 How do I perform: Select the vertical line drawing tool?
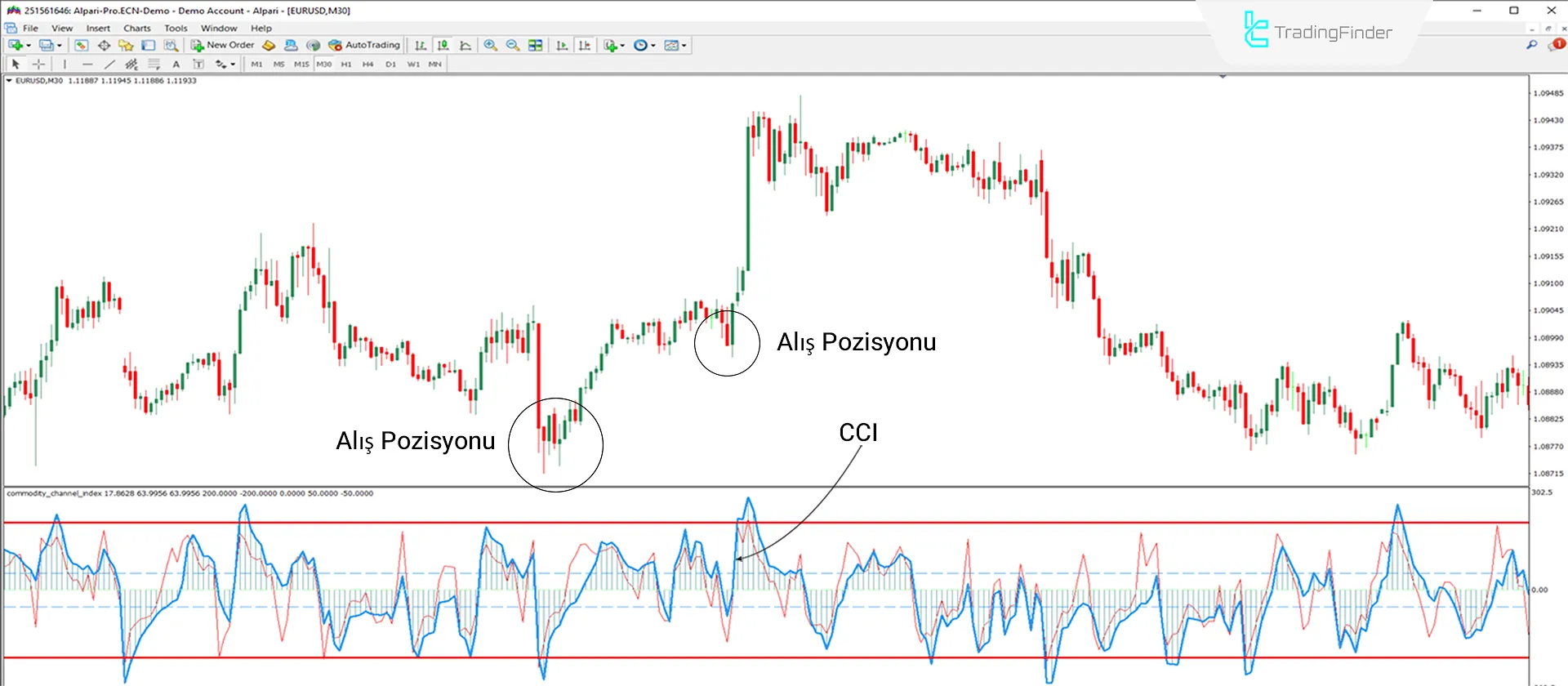[x=65, y=64]
